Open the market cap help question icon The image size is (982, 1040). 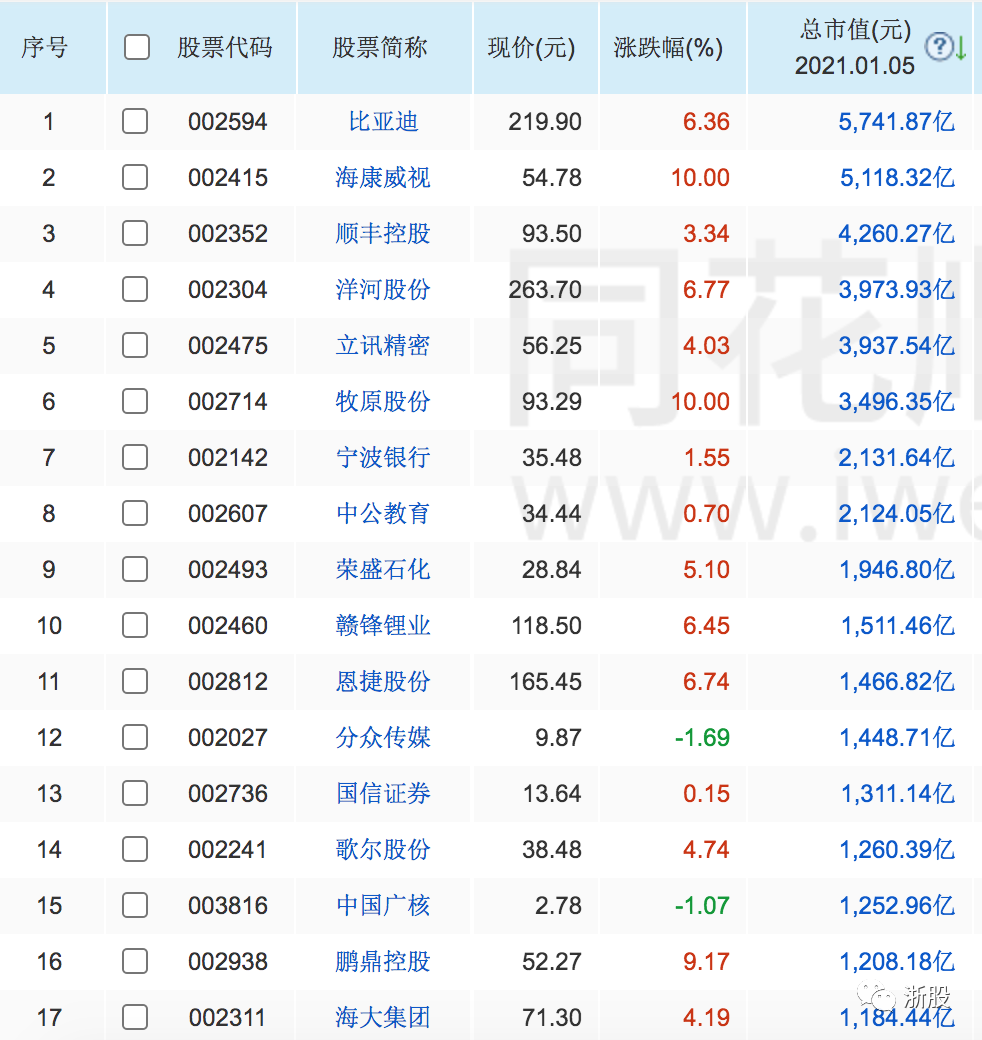pyautogui.click(x=939, y=46)
